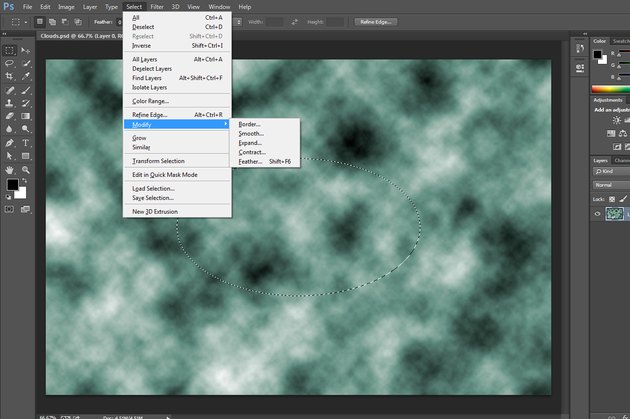Enable Intersect with selection mode
630x419 pixels.
[x=78, y=22]
